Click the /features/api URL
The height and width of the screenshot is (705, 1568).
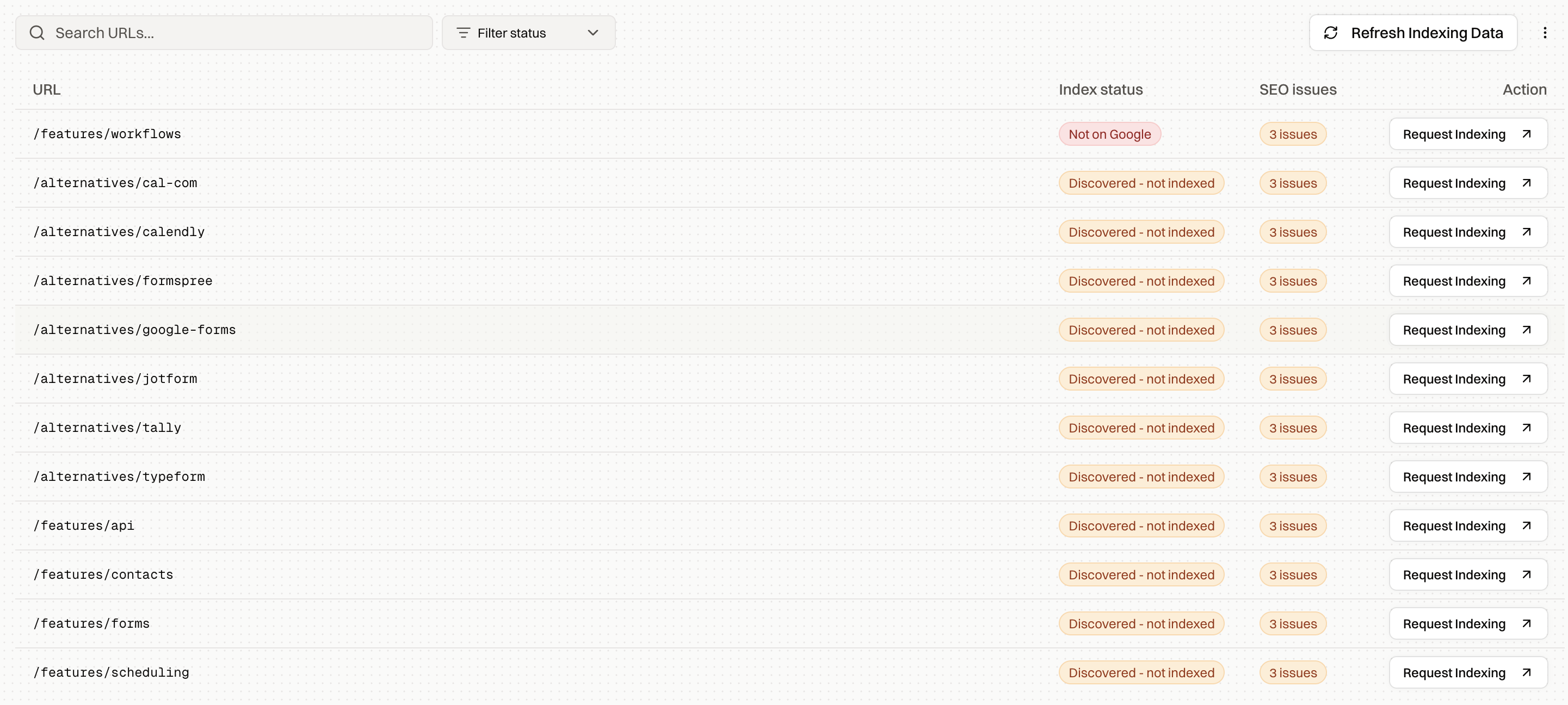coord(84,526)
